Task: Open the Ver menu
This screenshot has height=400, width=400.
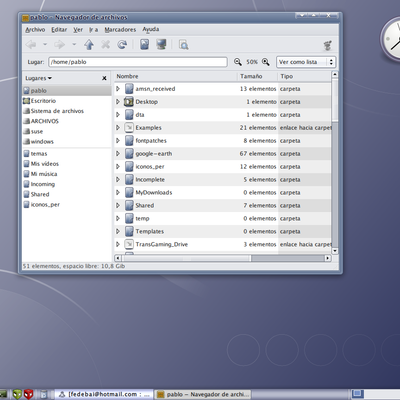Action: point(78,30)
